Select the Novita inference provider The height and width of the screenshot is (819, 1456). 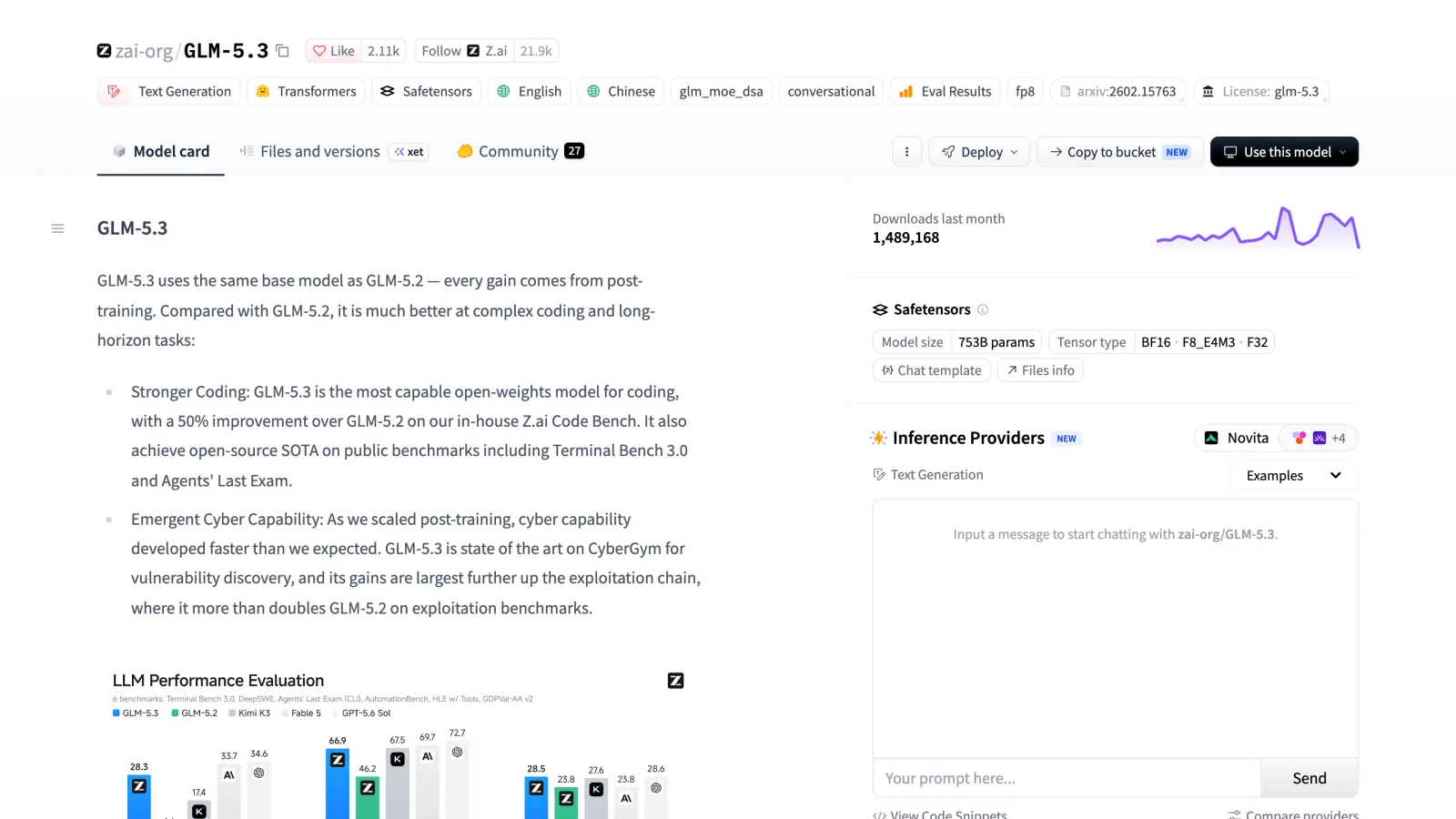tap(1237, 438)
